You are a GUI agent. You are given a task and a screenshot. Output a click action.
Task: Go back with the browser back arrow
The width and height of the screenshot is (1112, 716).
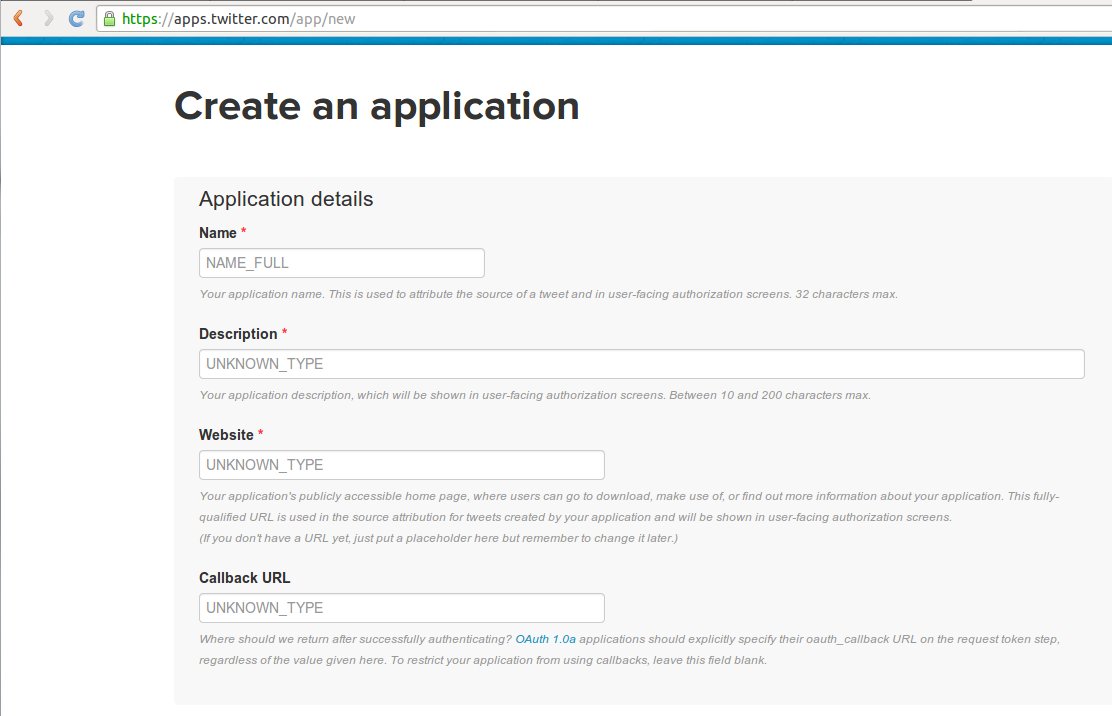click(18, 18)
